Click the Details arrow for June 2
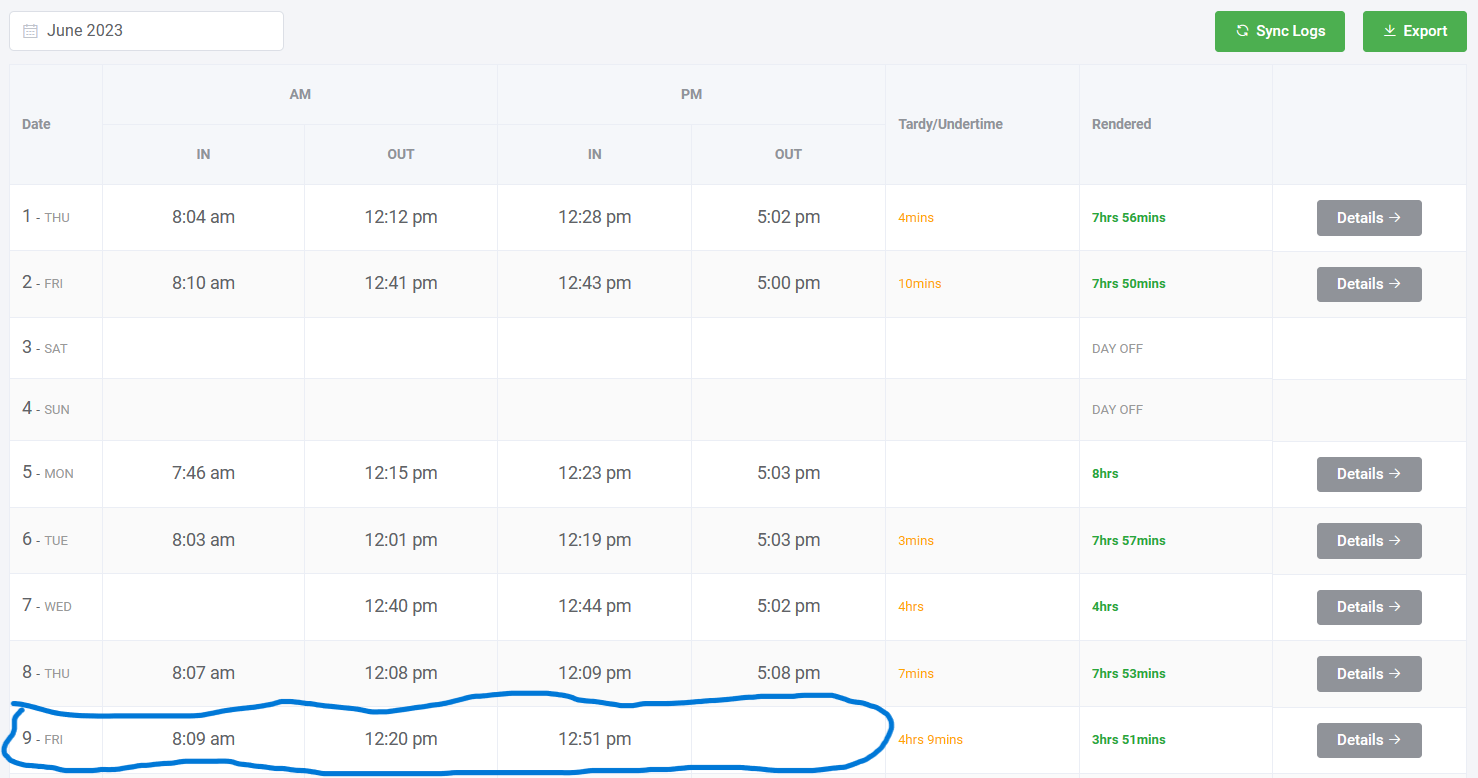The height and width of the screenshot is (778, 1478). (x=1394, y=284)
